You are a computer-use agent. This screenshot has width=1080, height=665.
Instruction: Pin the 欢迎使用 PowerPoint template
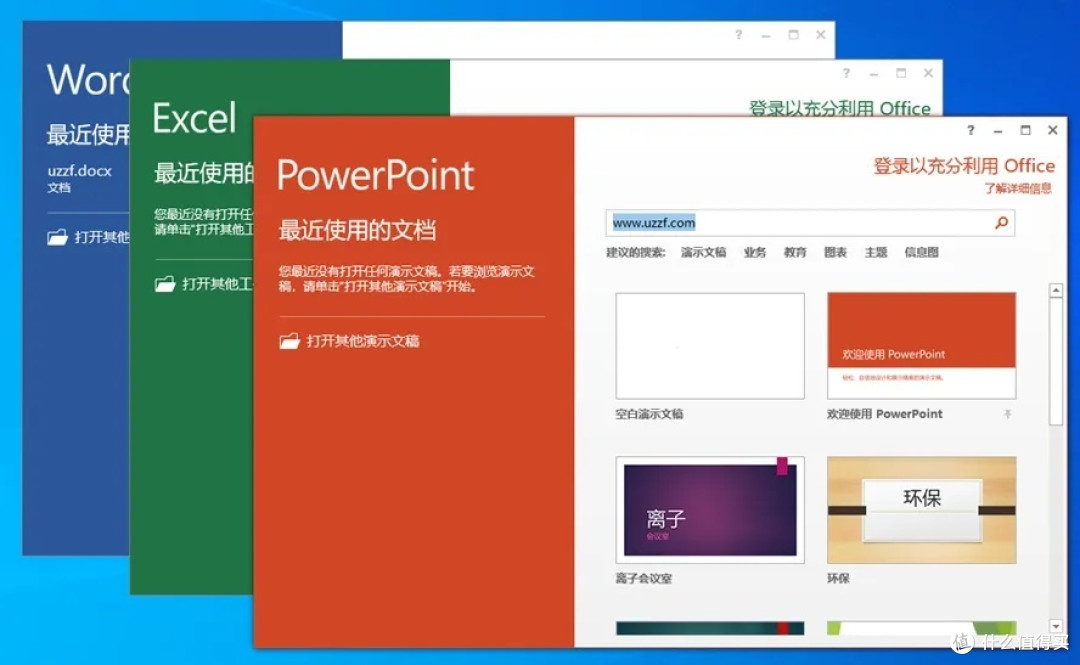[1007, 414]
